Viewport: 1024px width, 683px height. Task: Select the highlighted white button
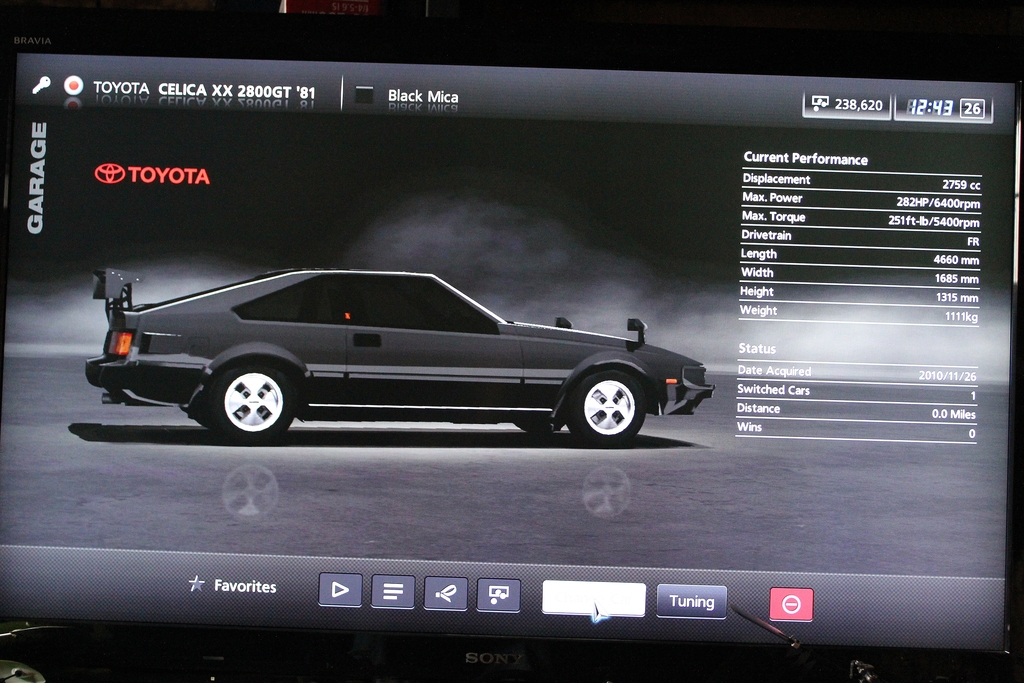(594, 599)
